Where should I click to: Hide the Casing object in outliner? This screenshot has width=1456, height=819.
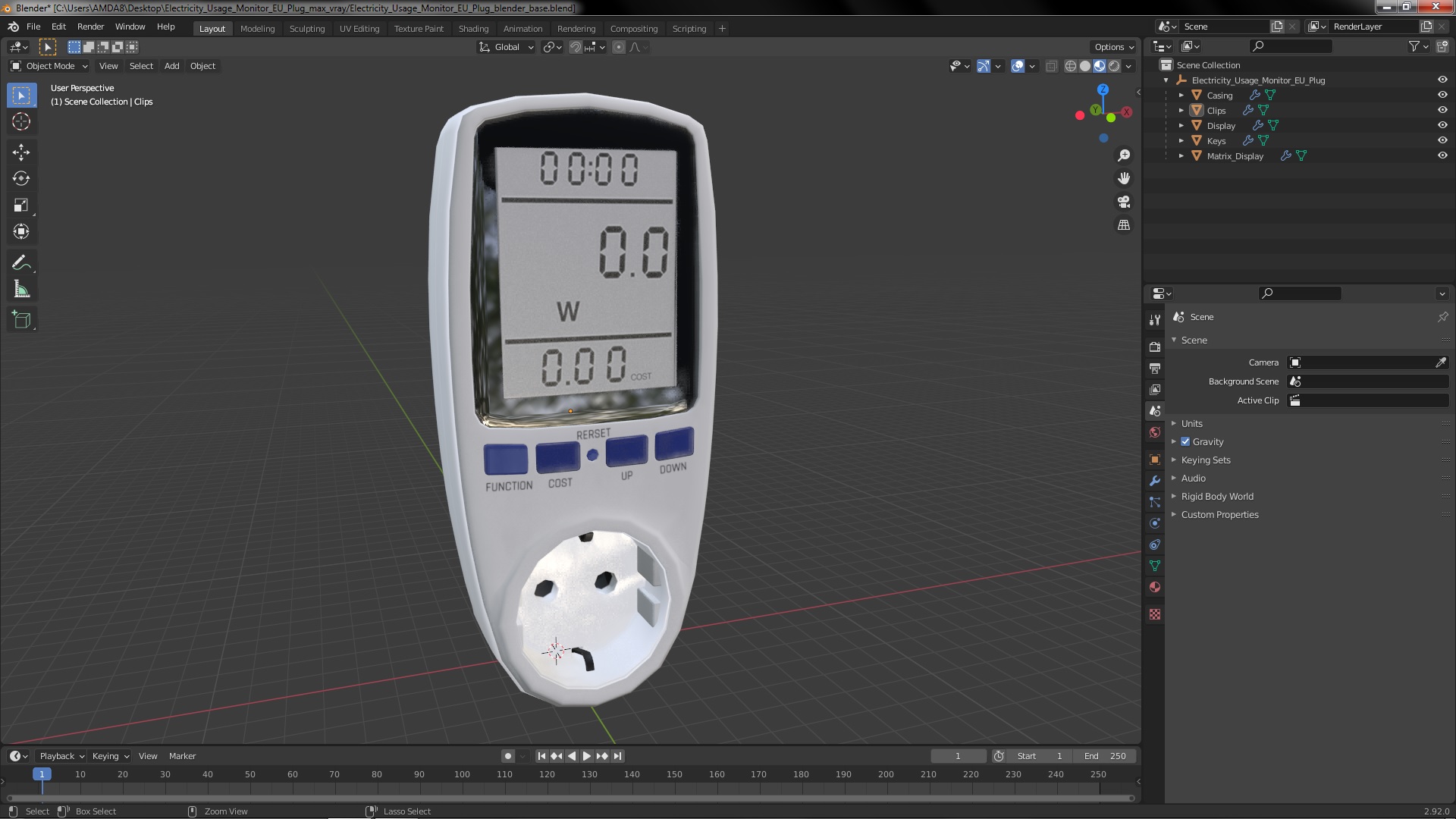click(1442, 95)
